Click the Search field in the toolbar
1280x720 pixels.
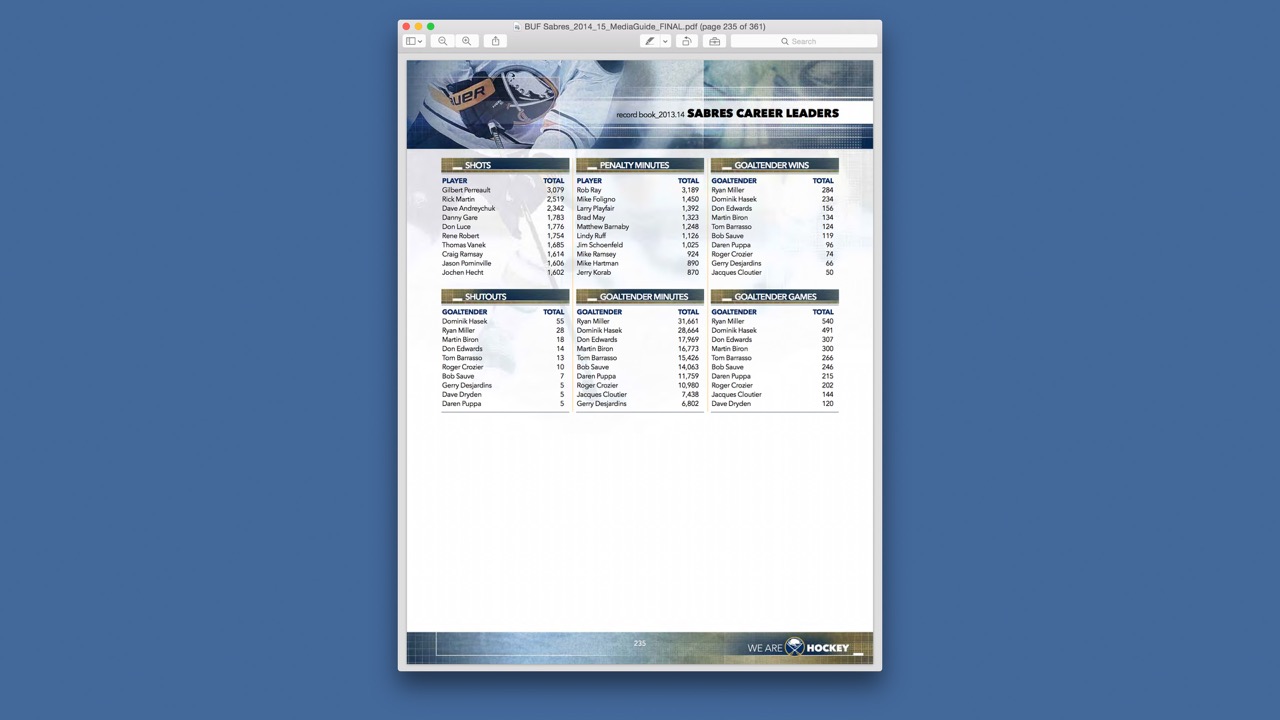(x=804, y=41)
